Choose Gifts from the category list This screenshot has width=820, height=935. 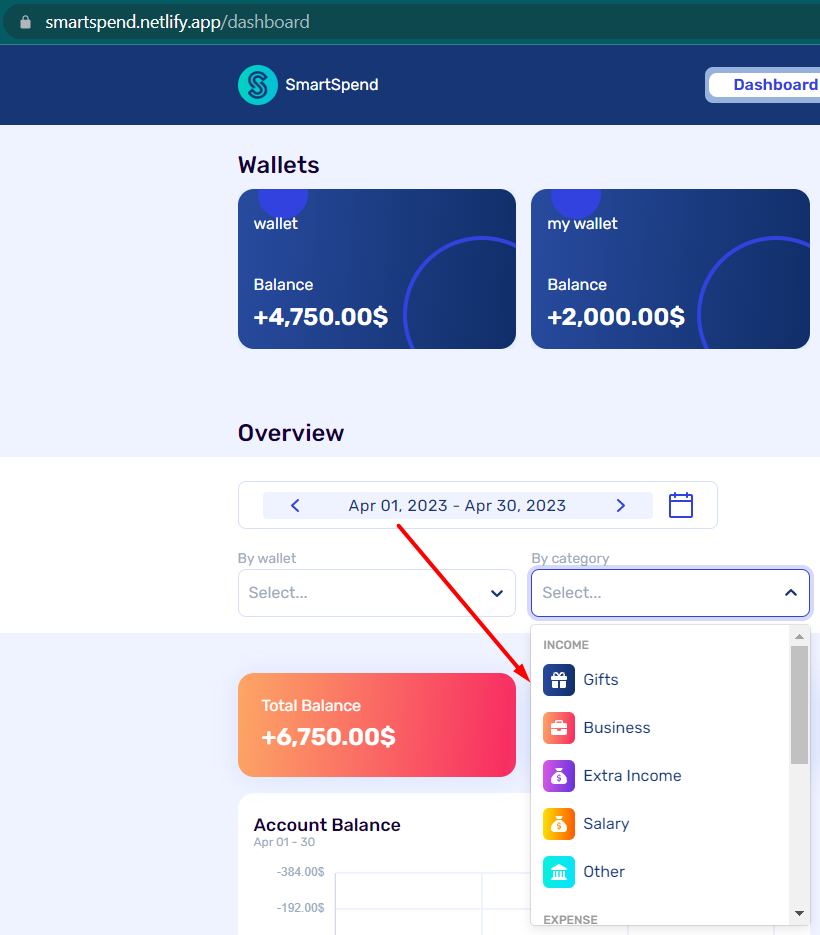pos(600,680)
